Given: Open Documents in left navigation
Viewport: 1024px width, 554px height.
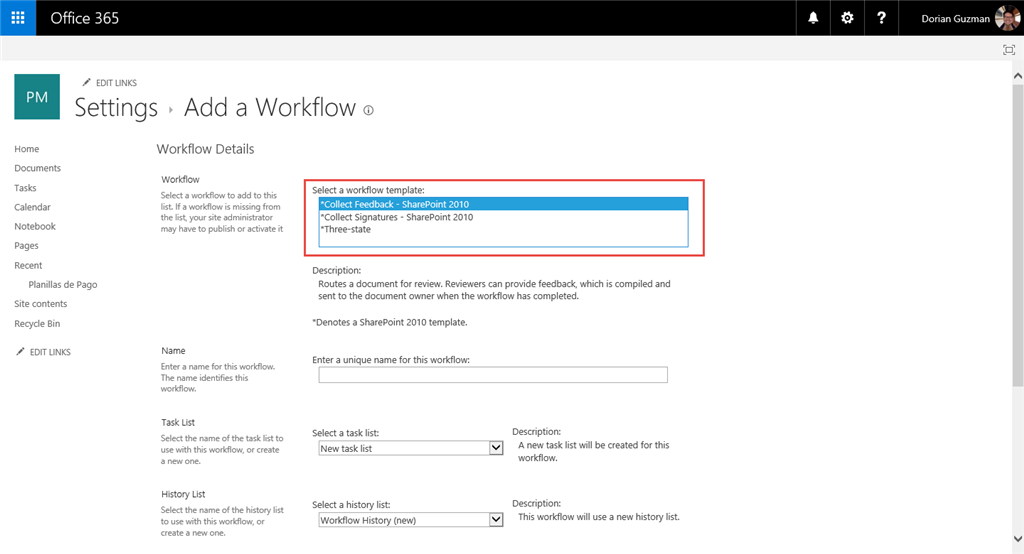Looking at the screenshot, I should (37, 168).
